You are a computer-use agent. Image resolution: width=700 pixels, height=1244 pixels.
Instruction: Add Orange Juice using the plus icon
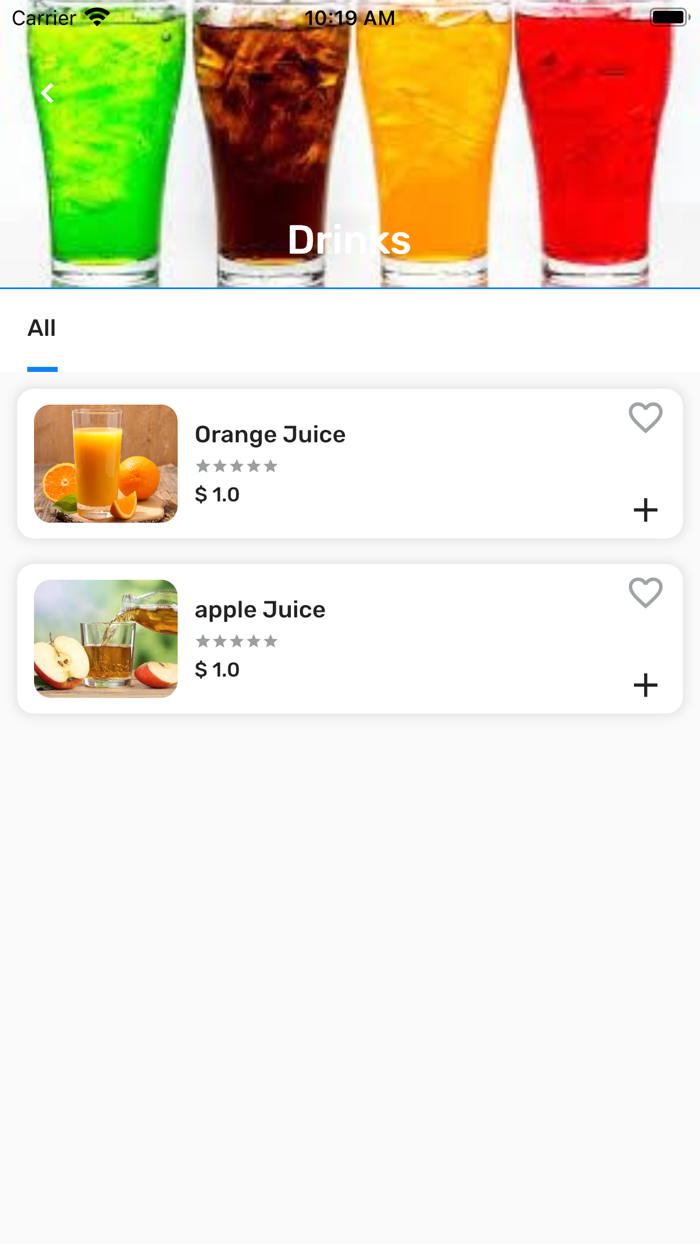click(x=645, y=510)
